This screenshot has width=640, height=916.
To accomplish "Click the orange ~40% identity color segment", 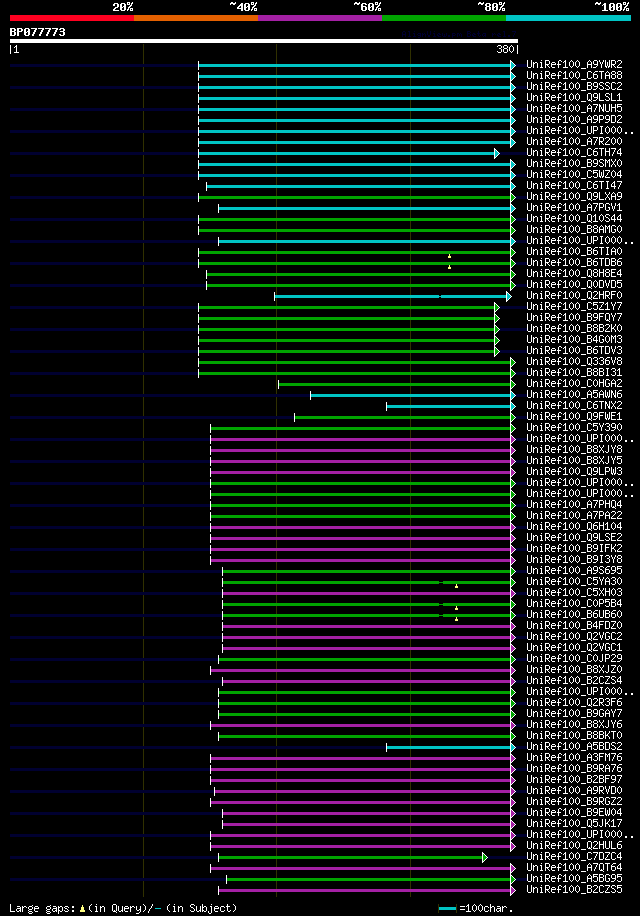I will (x=196, y=18).
